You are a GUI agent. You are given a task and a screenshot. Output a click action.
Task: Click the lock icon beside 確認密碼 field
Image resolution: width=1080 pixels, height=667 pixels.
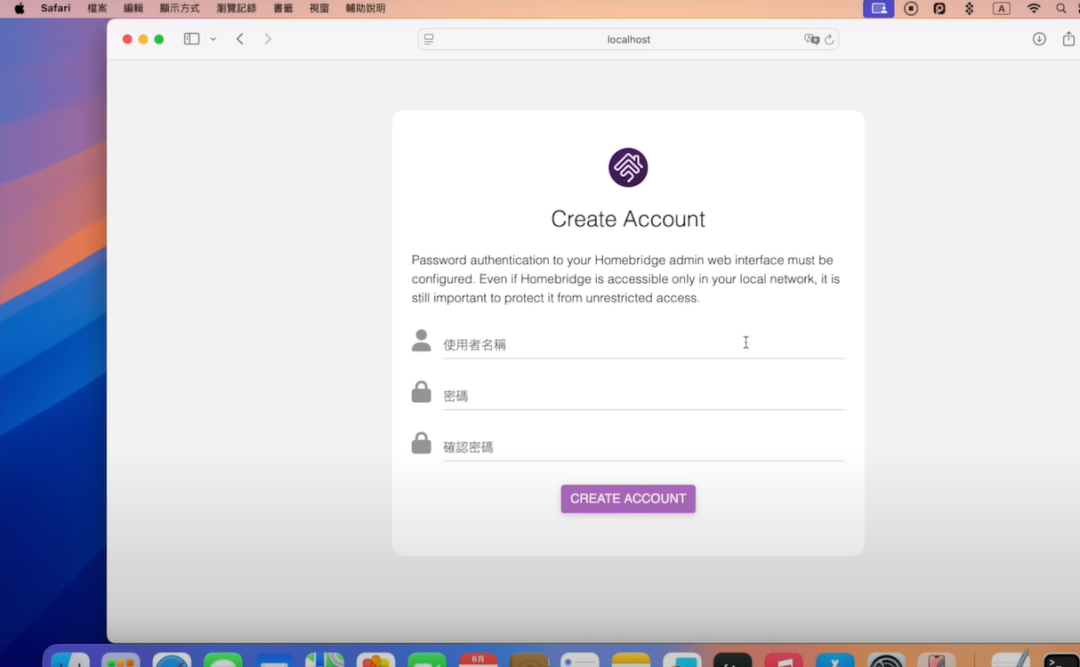tap(421, 442)
